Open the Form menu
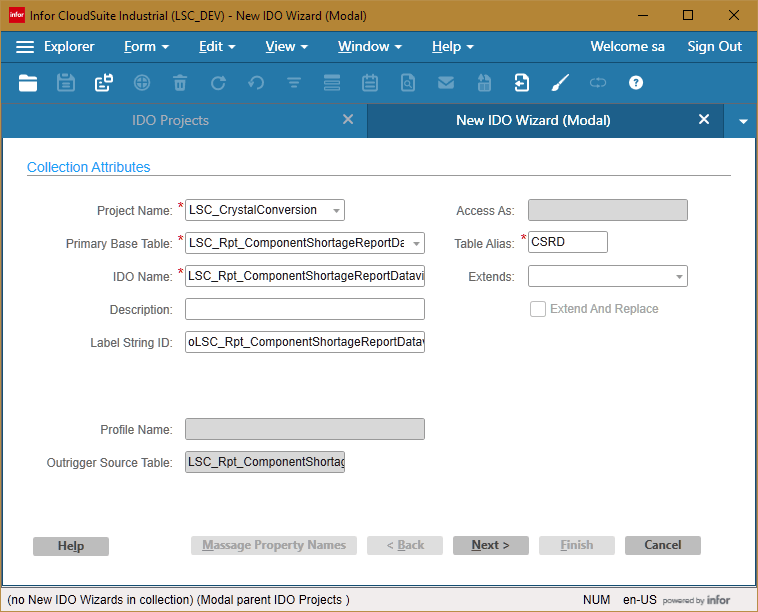This screenshot has width=758, height=612. click(x=146, y=47)
